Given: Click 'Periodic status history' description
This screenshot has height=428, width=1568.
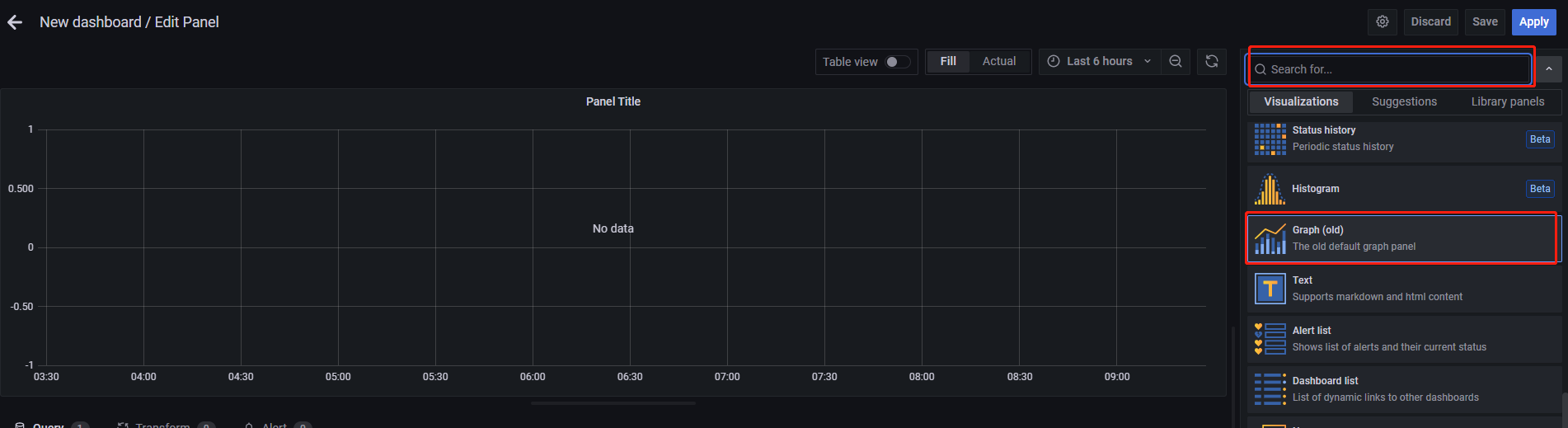Looking at the screenshot, I should (1343, 147).
